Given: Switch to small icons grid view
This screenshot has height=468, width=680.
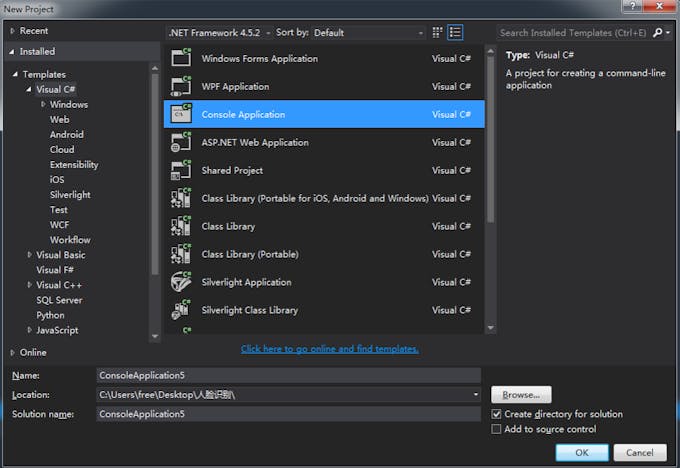Looking at the screenshot, I should coord(438,32).
